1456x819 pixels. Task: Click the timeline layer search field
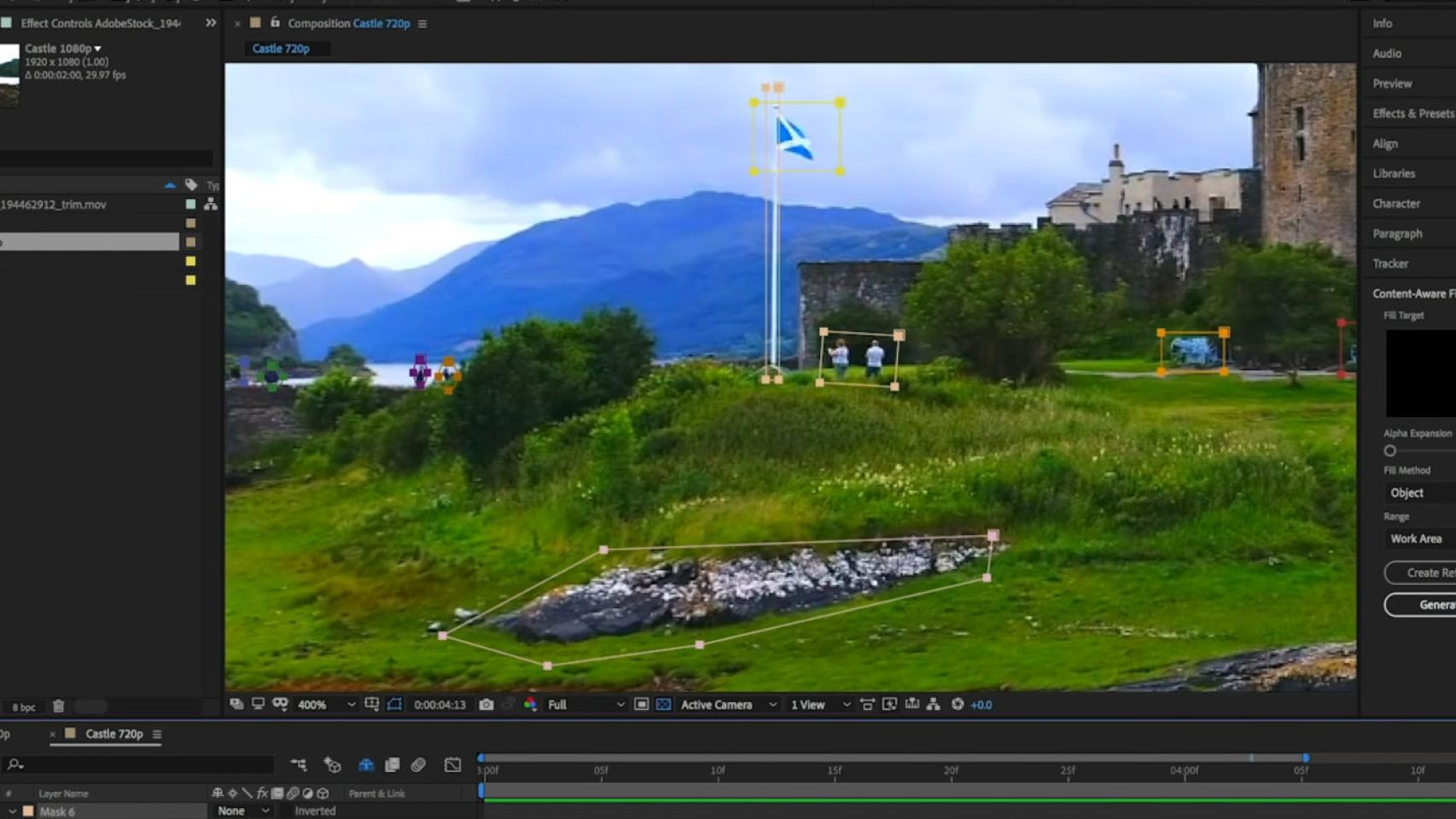pyautogui.click(x=138, y=764)
